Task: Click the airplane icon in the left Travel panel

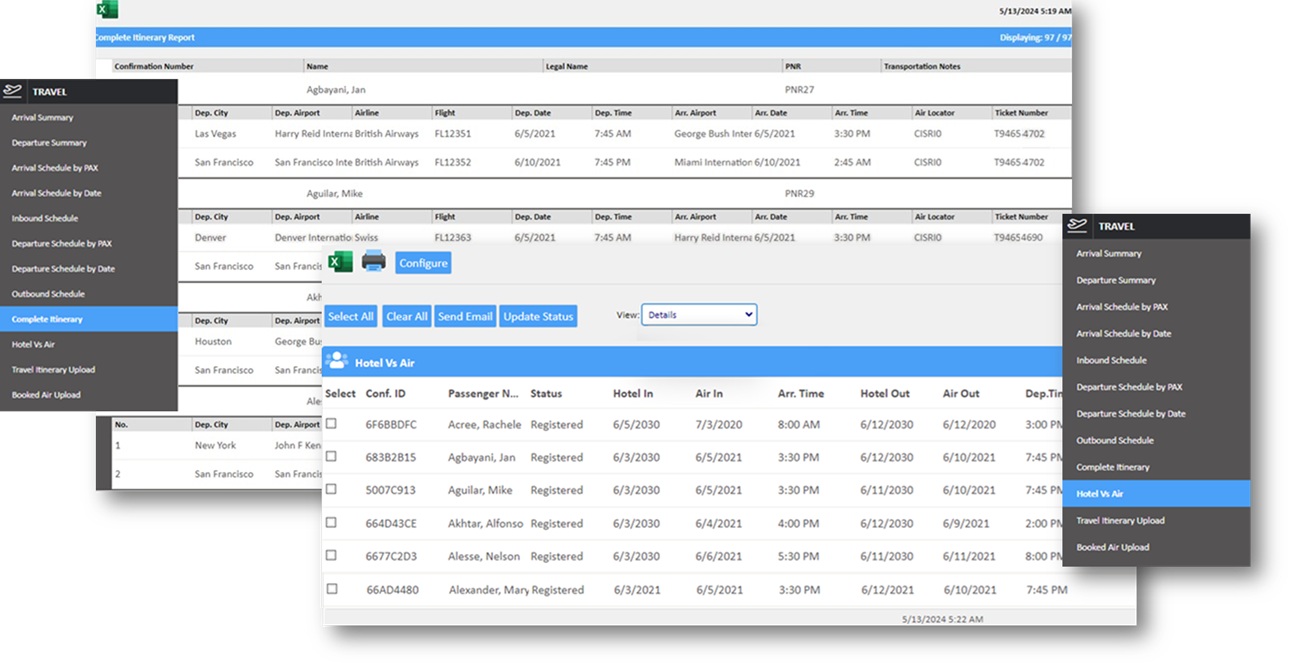Action: pyautogui.click(x=13, y=91)
